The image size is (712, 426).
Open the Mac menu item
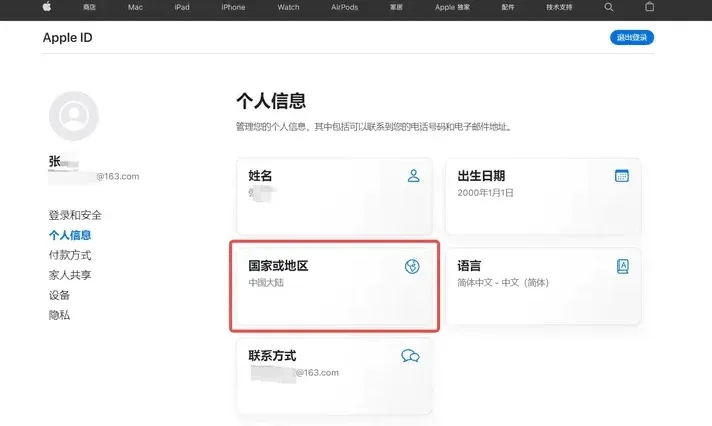point(135,7)
